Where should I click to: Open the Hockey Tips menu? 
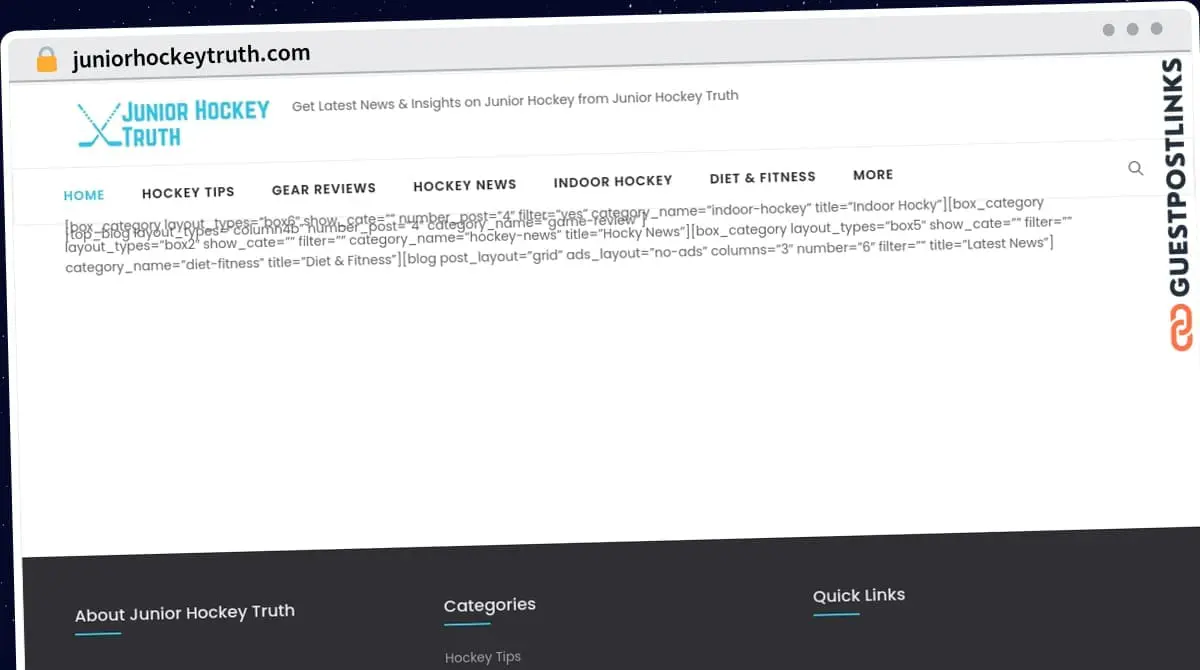[188, 192]
